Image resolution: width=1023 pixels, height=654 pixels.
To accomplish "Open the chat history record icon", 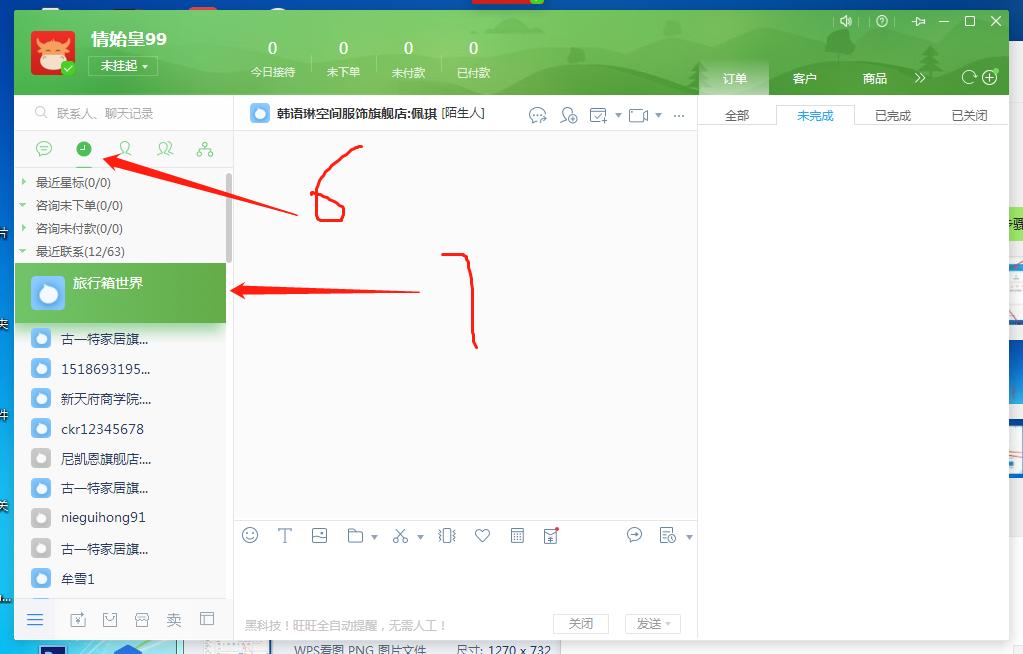I will [667, 535].
